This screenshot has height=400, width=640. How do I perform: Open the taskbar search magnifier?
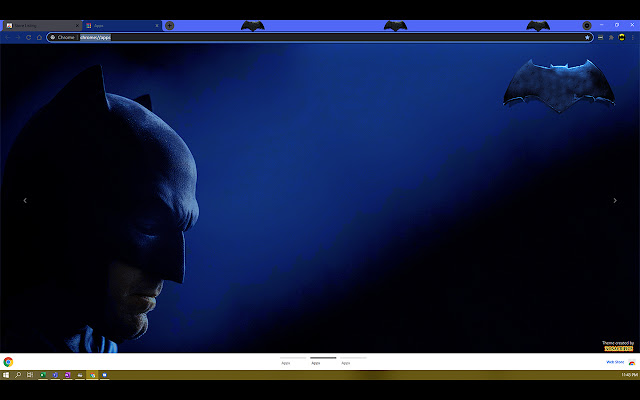(x=18, y=375)
